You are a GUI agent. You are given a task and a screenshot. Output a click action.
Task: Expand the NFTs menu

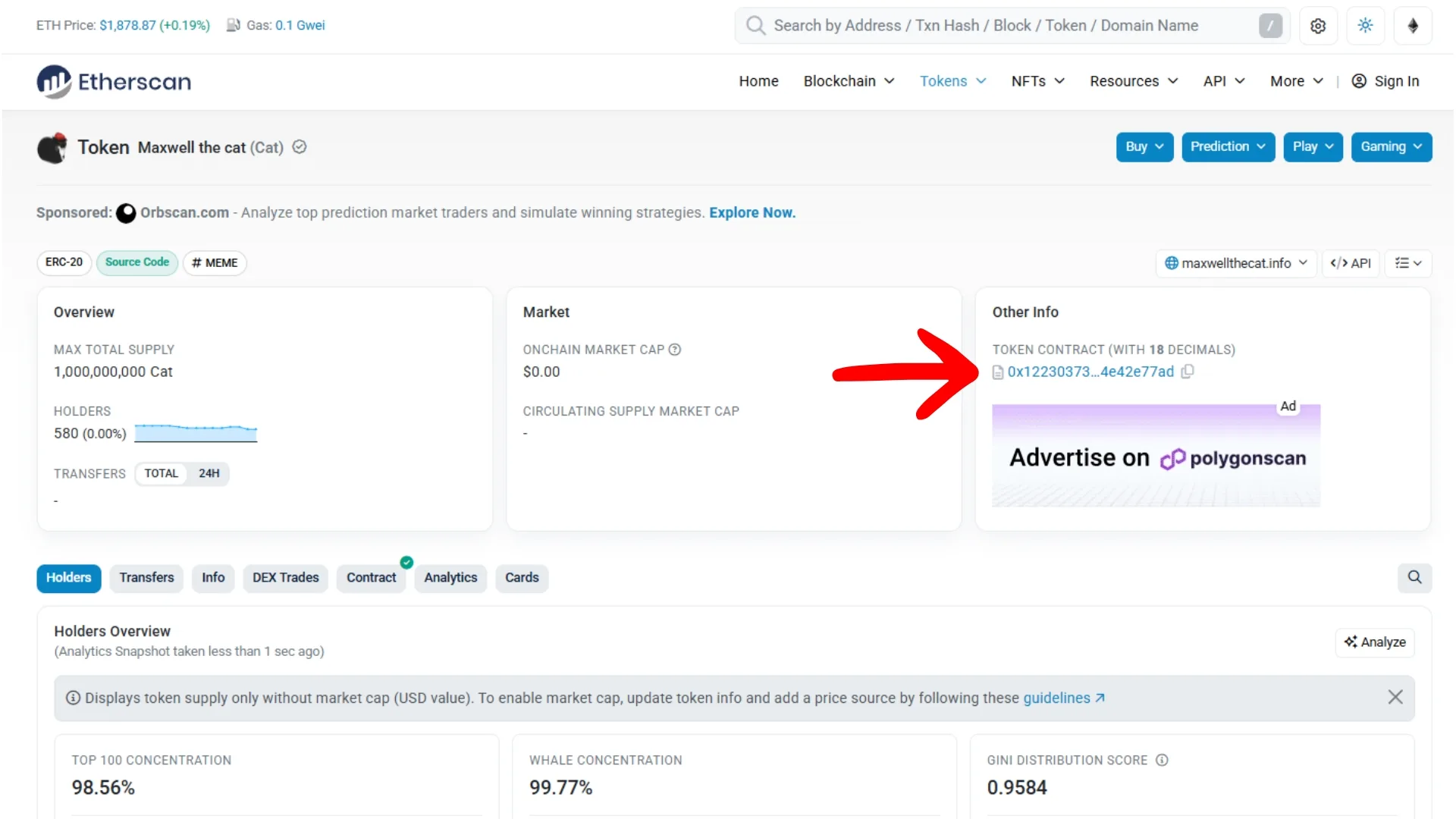pyautogui.click(x=1037, y=81)
